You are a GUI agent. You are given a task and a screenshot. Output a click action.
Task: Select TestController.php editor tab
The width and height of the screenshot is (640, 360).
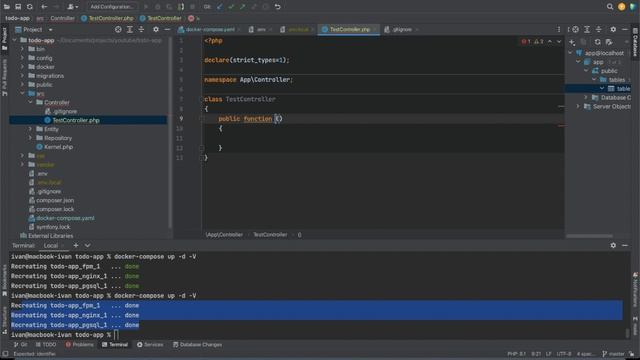click(349, 29)
